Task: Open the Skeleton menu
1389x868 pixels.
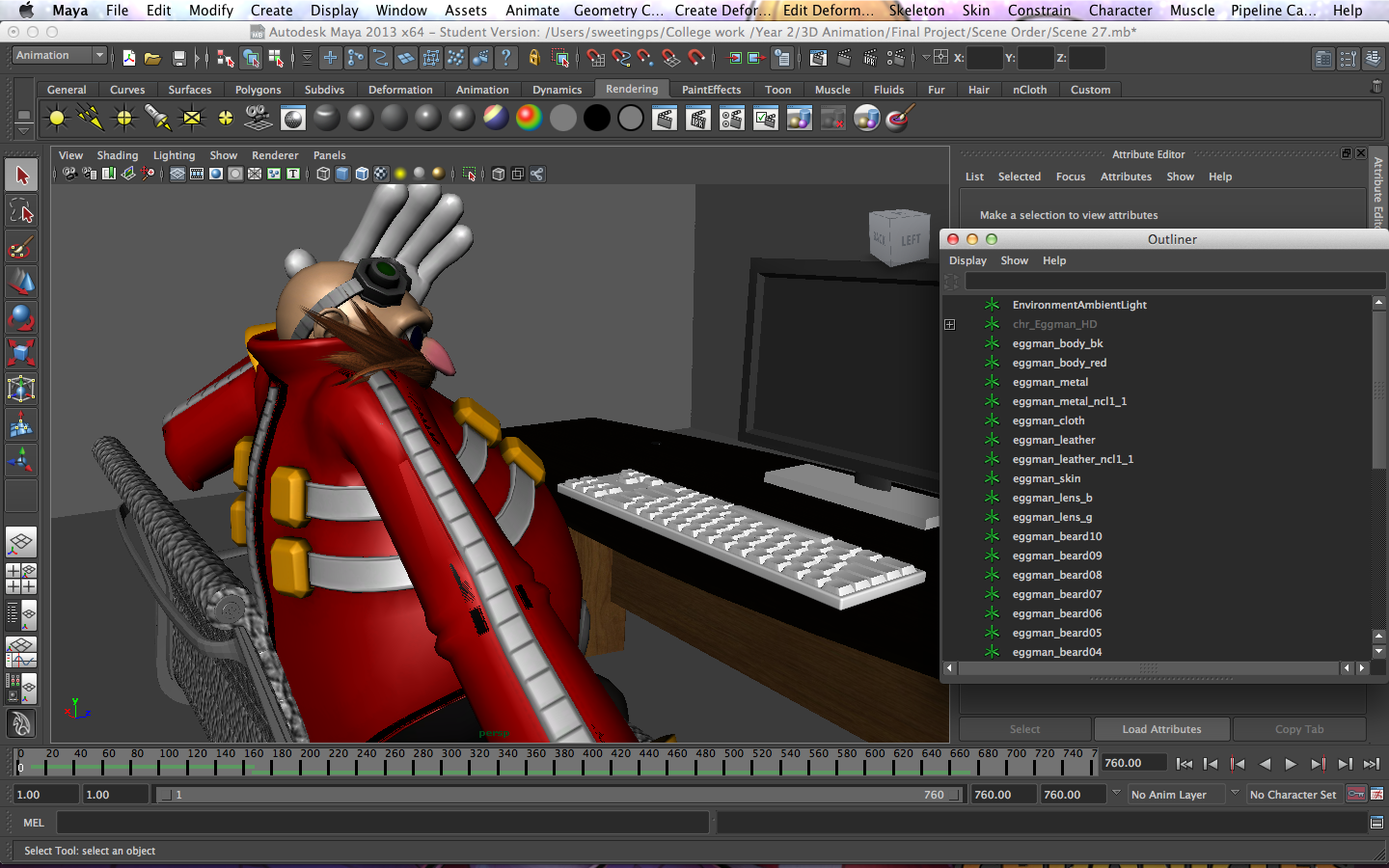Action: 916,11
